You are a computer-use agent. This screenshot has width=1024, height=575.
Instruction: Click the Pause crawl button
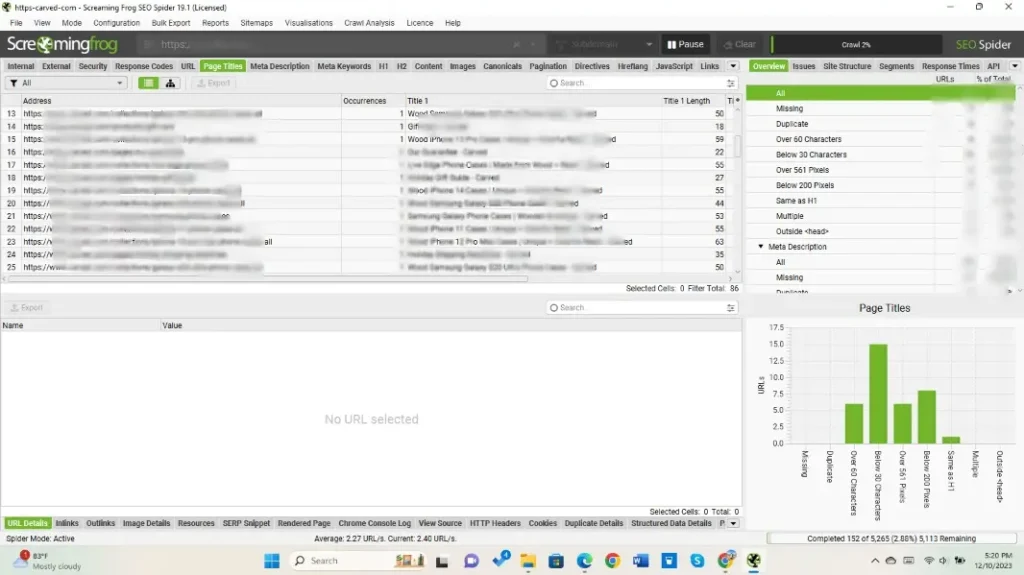pyautogui.click(x=685, y=44)
